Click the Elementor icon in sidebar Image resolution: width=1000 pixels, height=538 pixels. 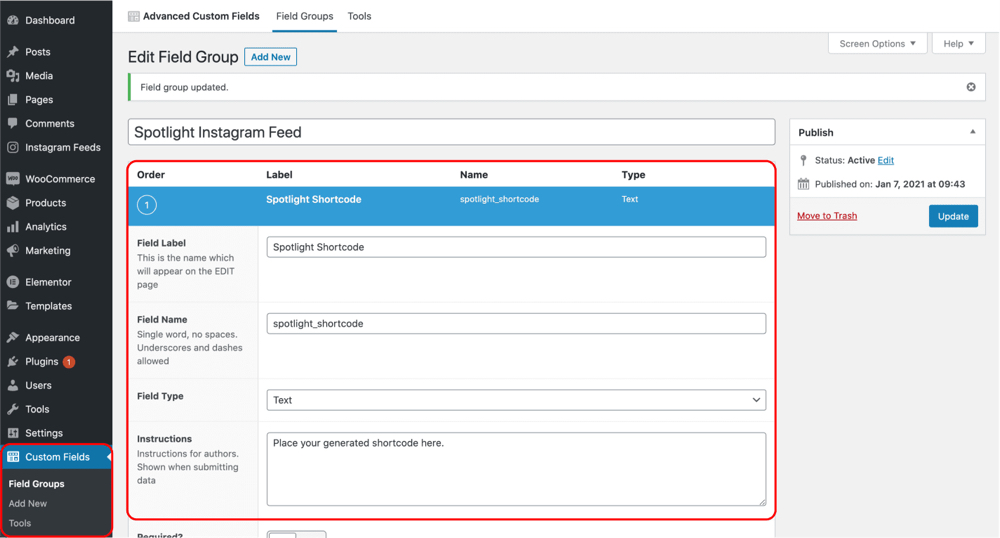click(x=13, y=282)
